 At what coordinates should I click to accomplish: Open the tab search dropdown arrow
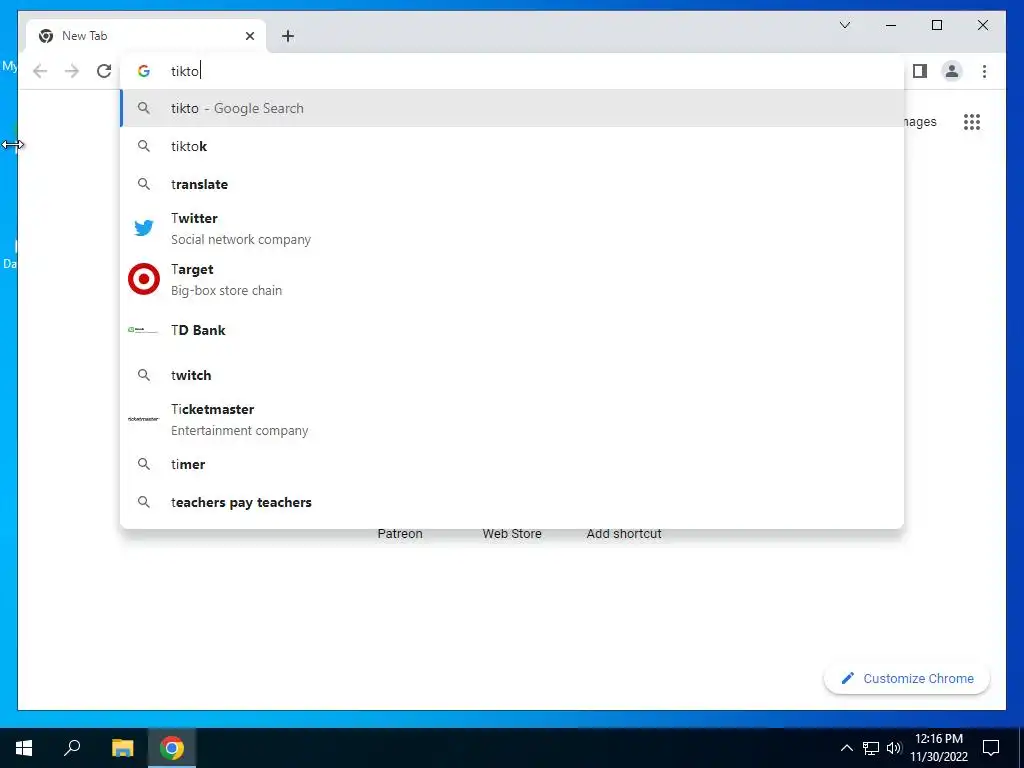pyautogui.click(x=844, y=25)
